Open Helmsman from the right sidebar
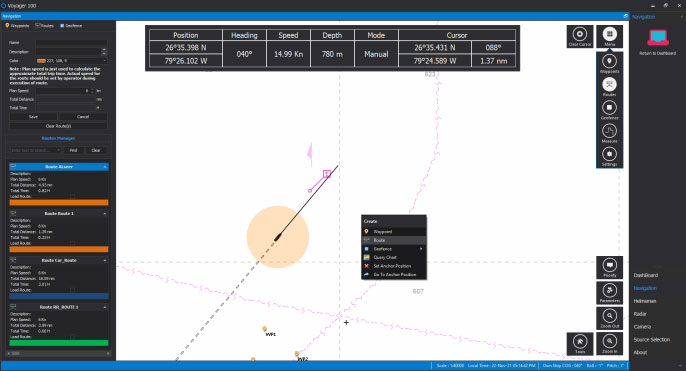This screenshot has width=686, height=371. (x=644, y=301)
